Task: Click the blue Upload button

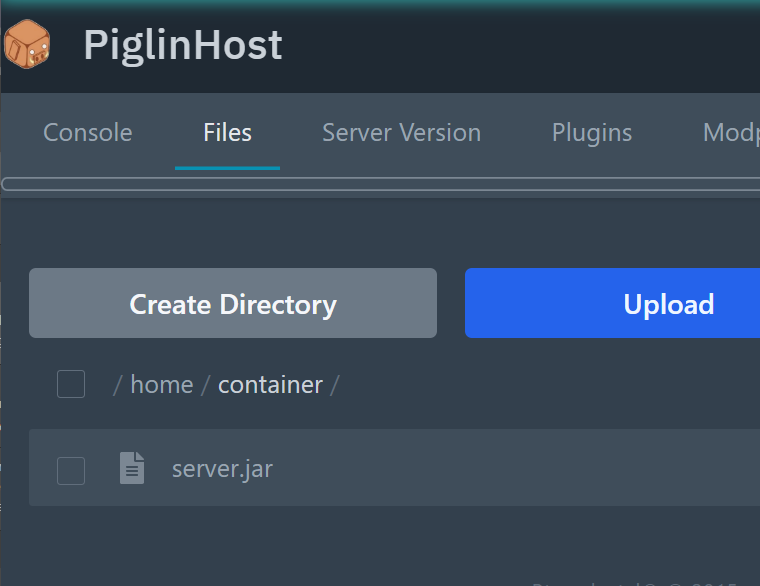Action: tap(612, 303)
